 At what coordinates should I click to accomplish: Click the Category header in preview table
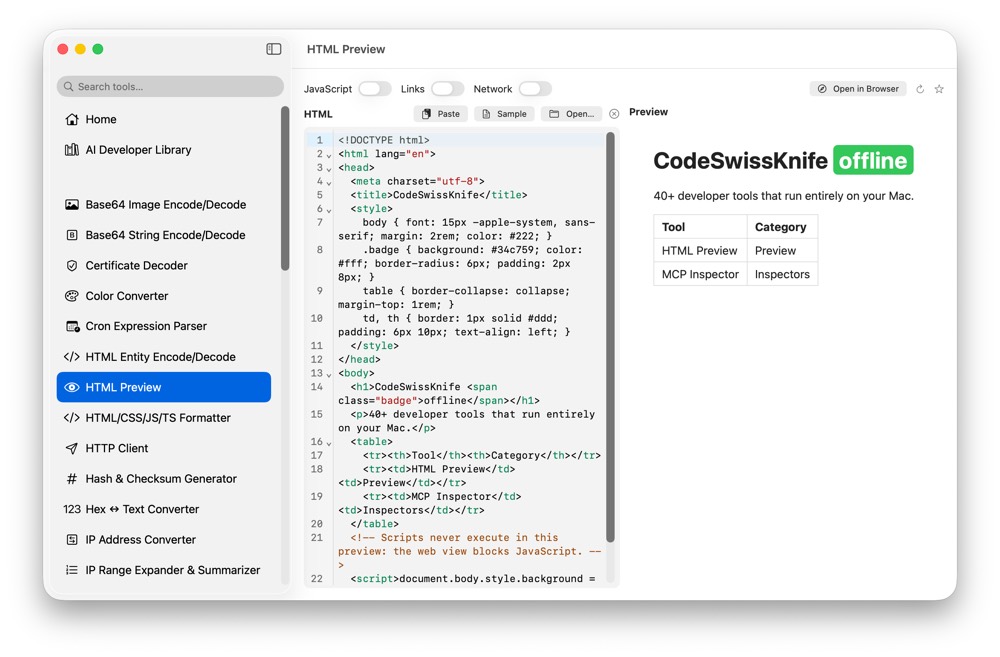[x=783, y=227]
